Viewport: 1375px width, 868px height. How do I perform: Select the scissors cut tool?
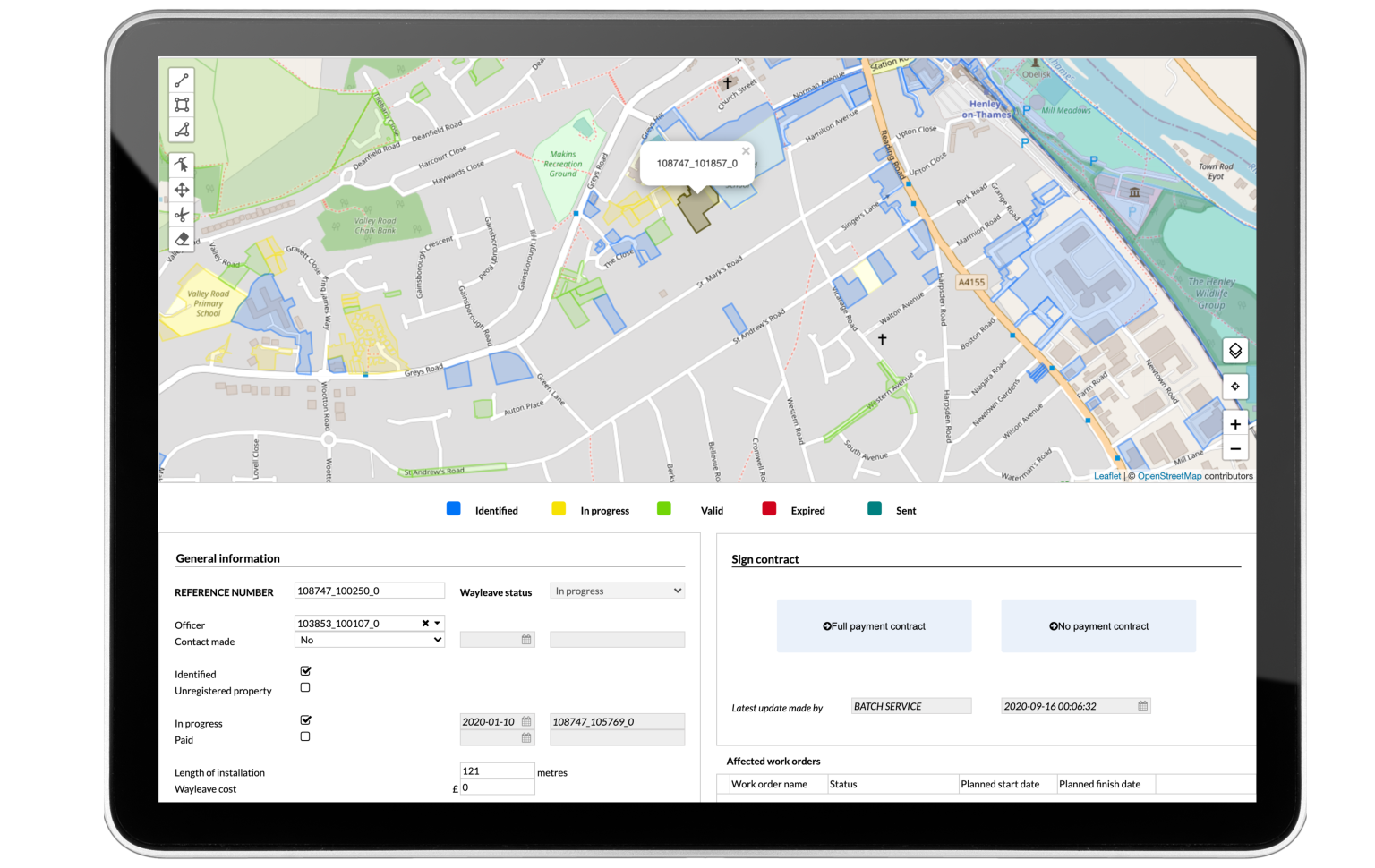coord(182,215)
